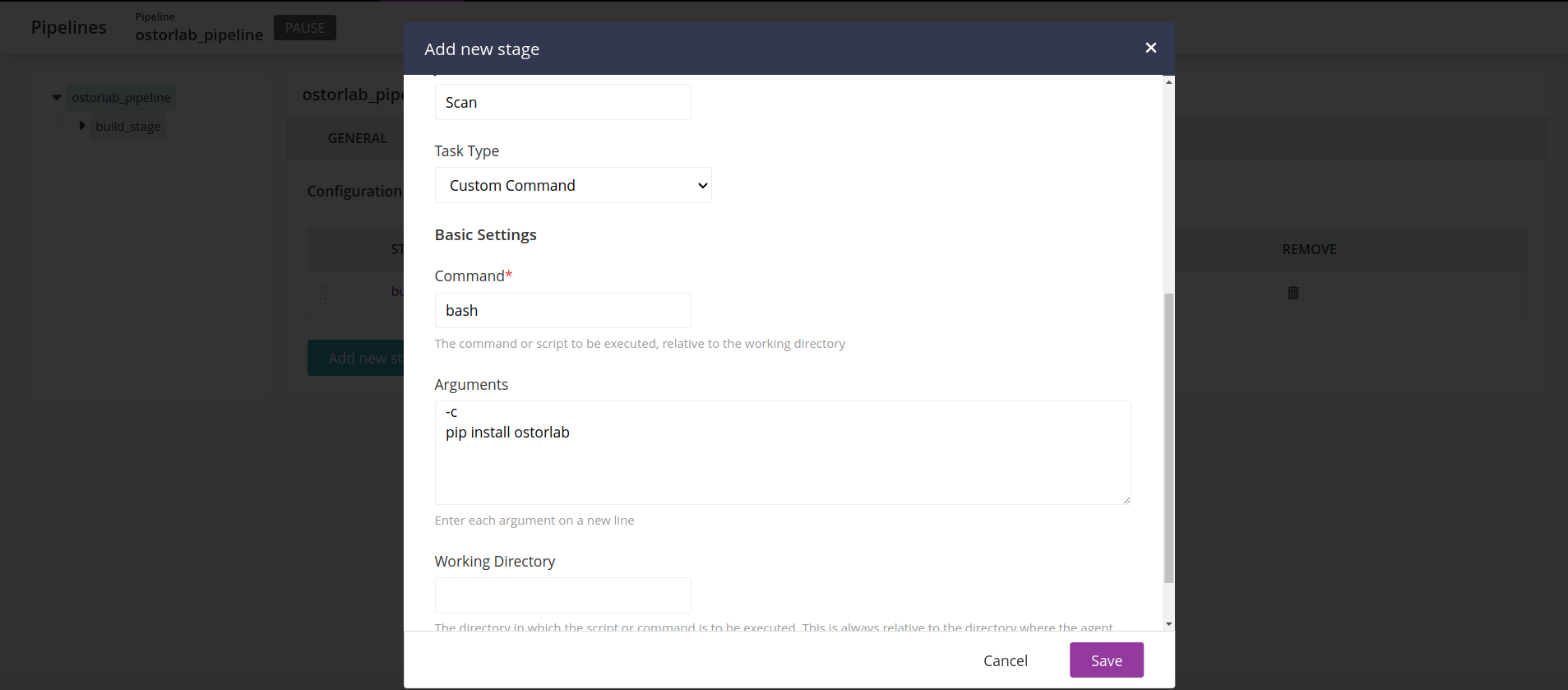Save the new stage
1568x690 pixels.
[x=1105, y=660]
